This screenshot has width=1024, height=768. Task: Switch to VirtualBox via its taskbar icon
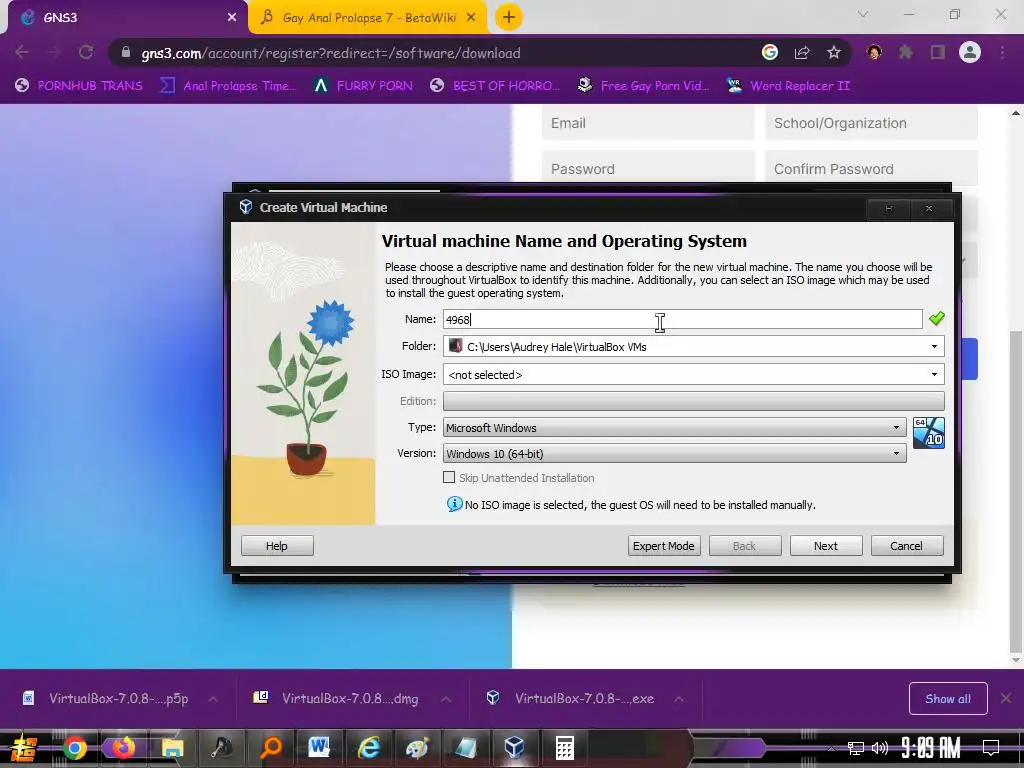[515, 748]
